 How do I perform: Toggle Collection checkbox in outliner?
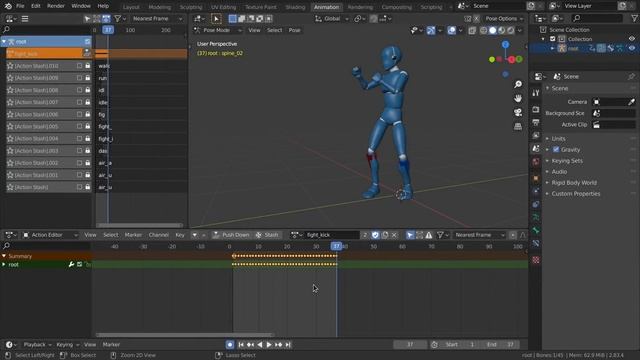click(x=553, y=39)
